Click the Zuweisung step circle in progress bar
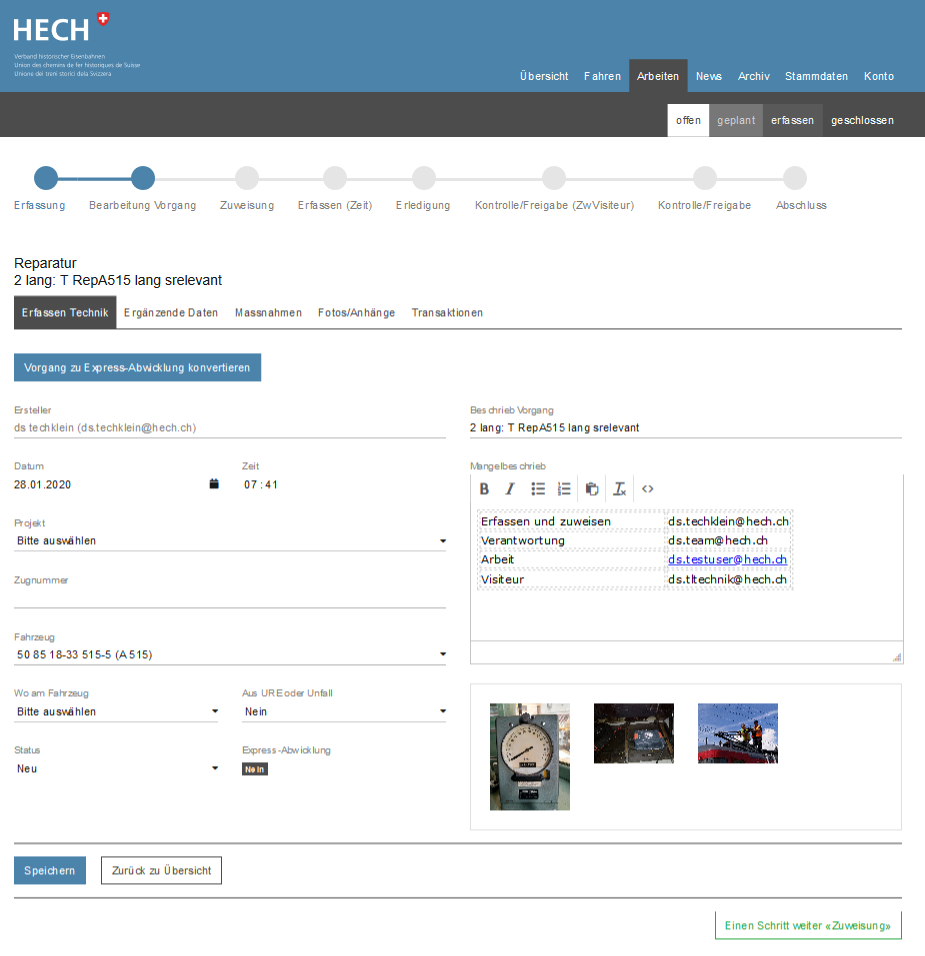Screen dimensions: 925x956 pyautogui.click(x=246, y=178)
